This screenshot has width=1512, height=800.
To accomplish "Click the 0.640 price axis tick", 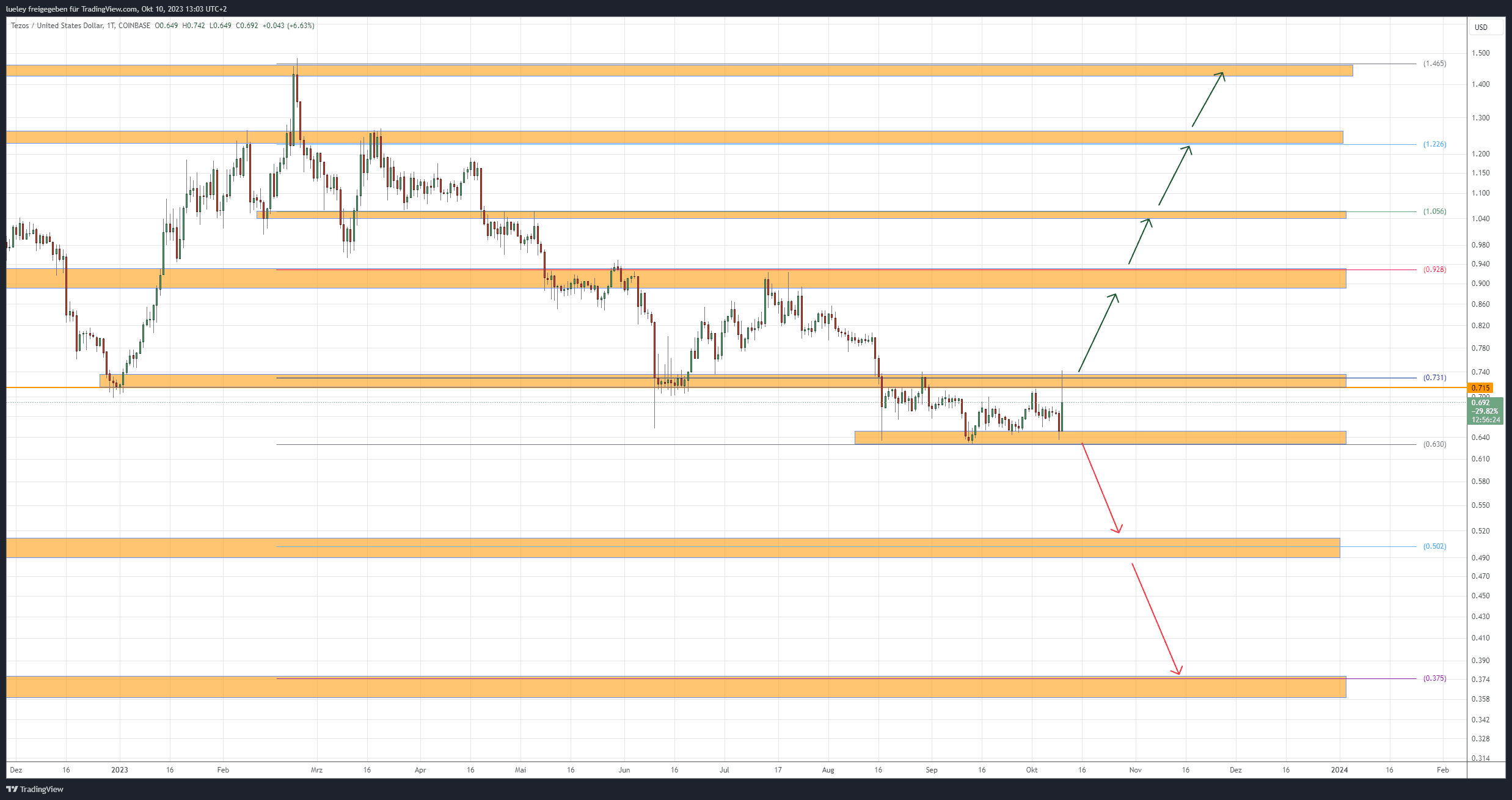I will pos(1480,438).
